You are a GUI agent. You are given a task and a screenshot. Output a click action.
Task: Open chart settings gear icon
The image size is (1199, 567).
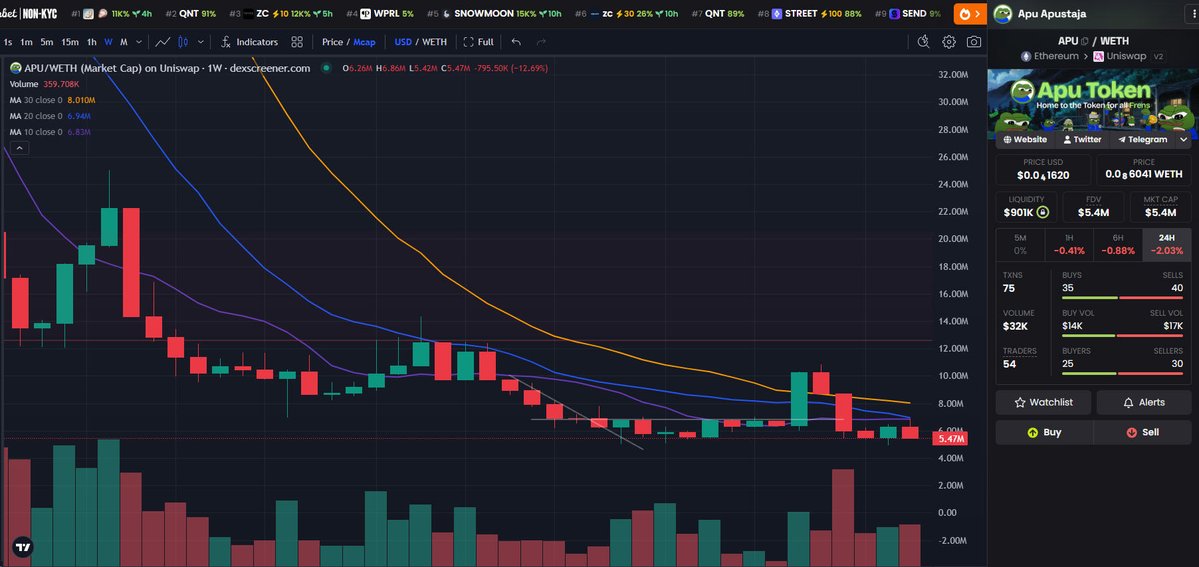coord(948,42)
